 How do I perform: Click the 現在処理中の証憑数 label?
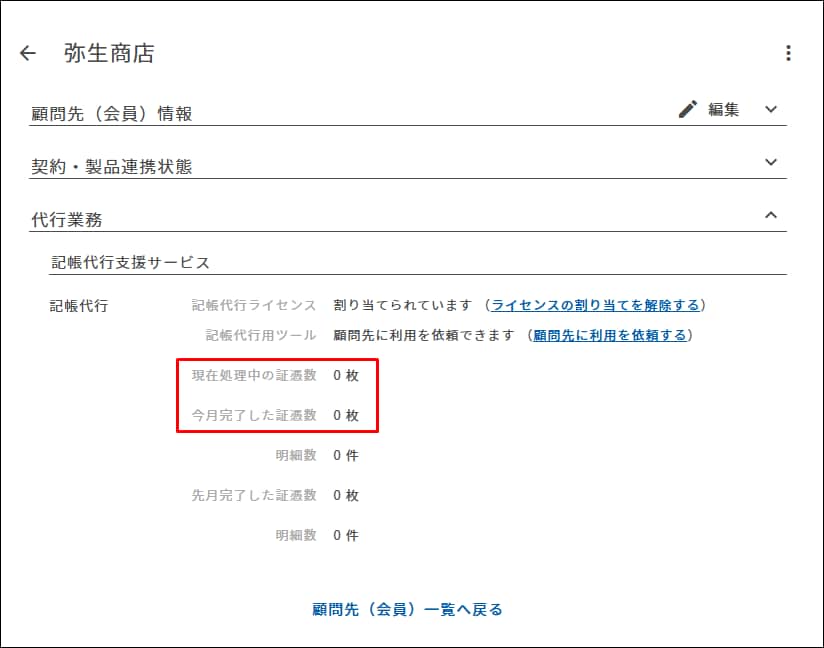(x=254, y=375)
